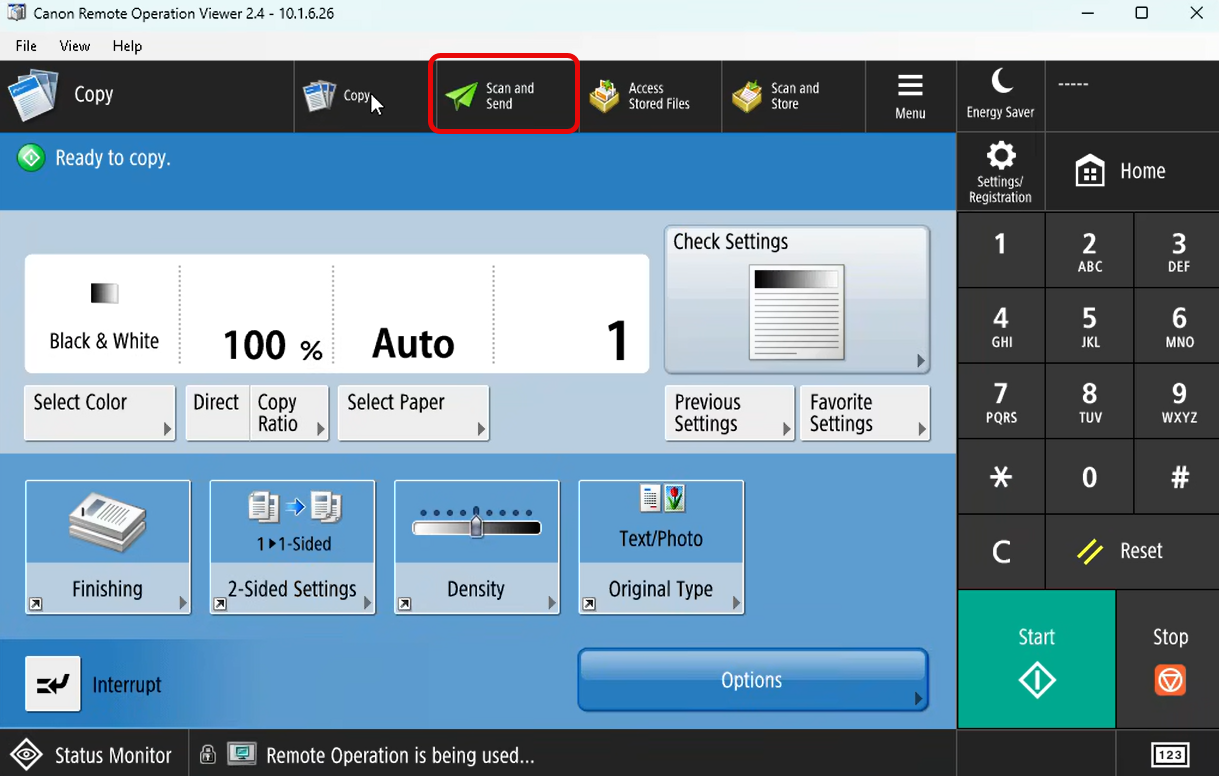Open the Status Monitor
The image size is (1219, 776).
(92, 755)
